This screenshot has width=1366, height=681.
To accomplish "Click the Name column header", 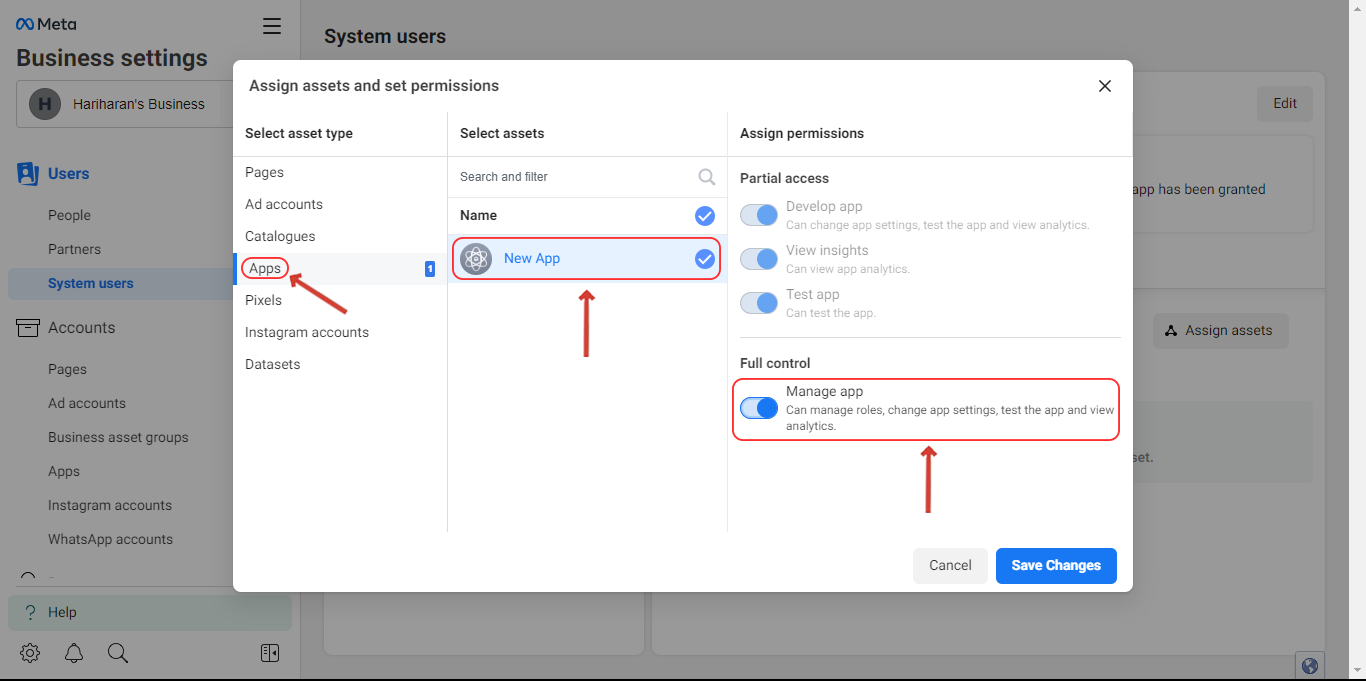I will (x=478, y=215).
